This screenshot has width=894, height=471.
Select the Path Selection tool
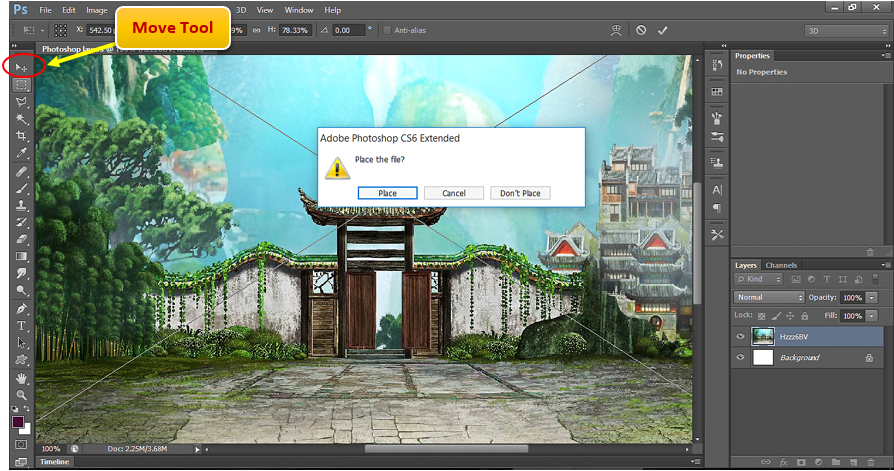pos(21,343)
